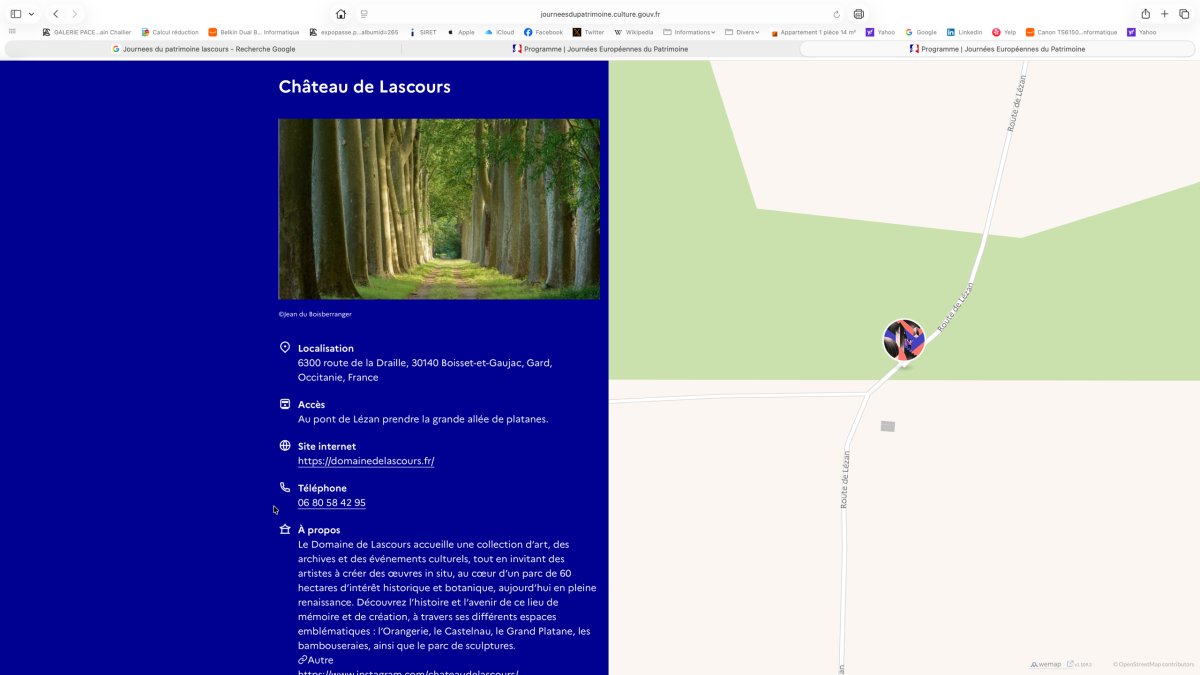Open the Belkin Dual B... Informatique bookmark

(x=254, y=32)
